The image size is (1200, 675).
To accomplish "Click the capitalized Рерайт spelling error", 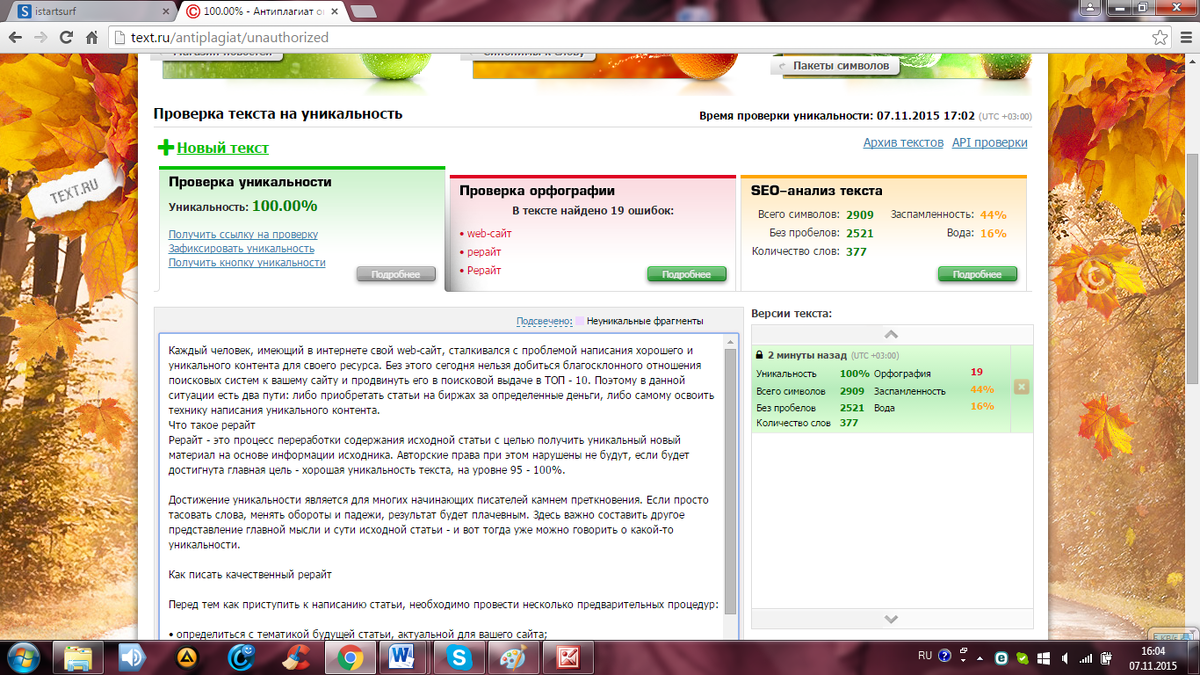I will [x=484, y=270].
